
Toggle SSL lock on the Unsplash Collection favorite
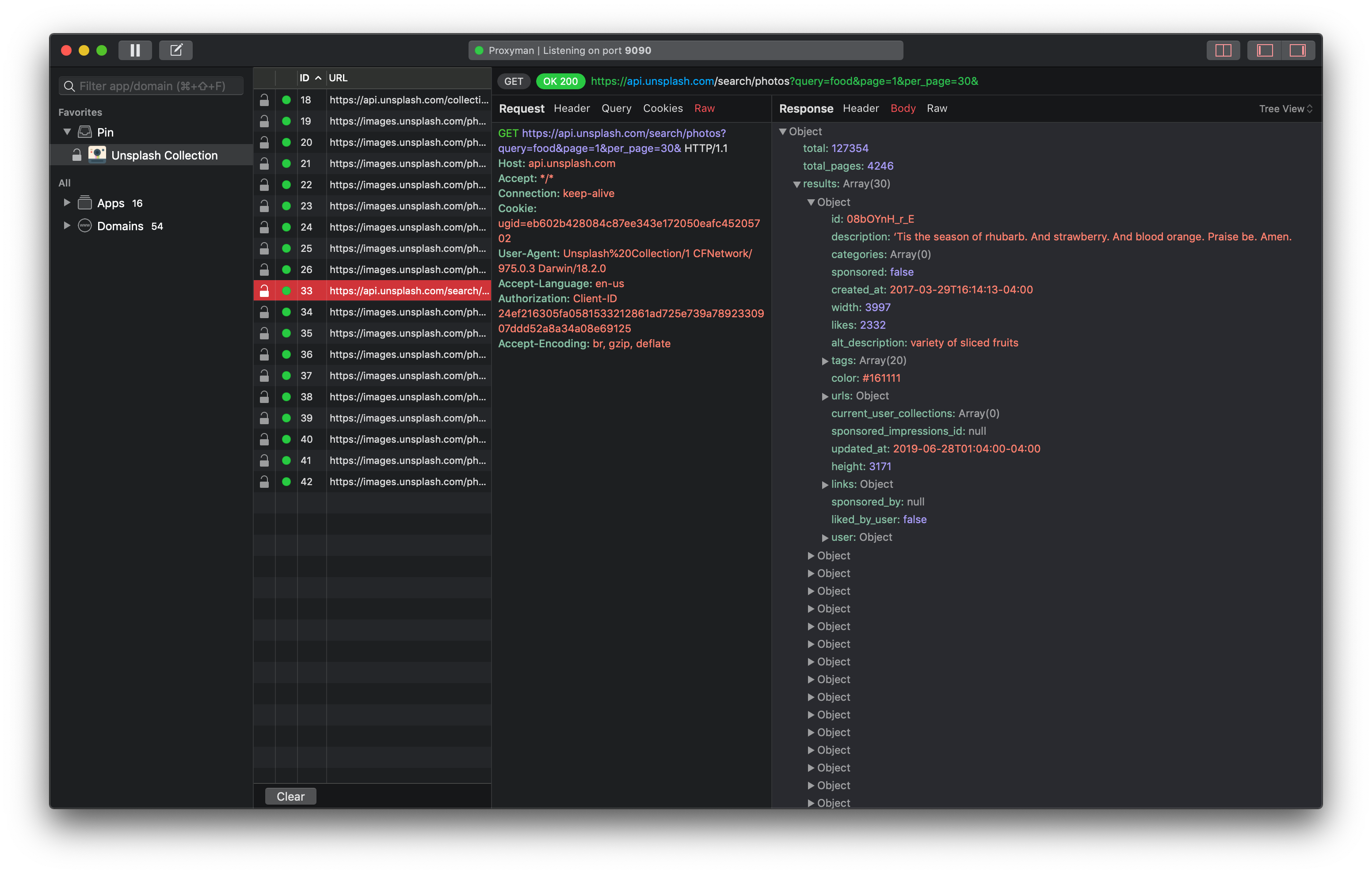point(77,154)
